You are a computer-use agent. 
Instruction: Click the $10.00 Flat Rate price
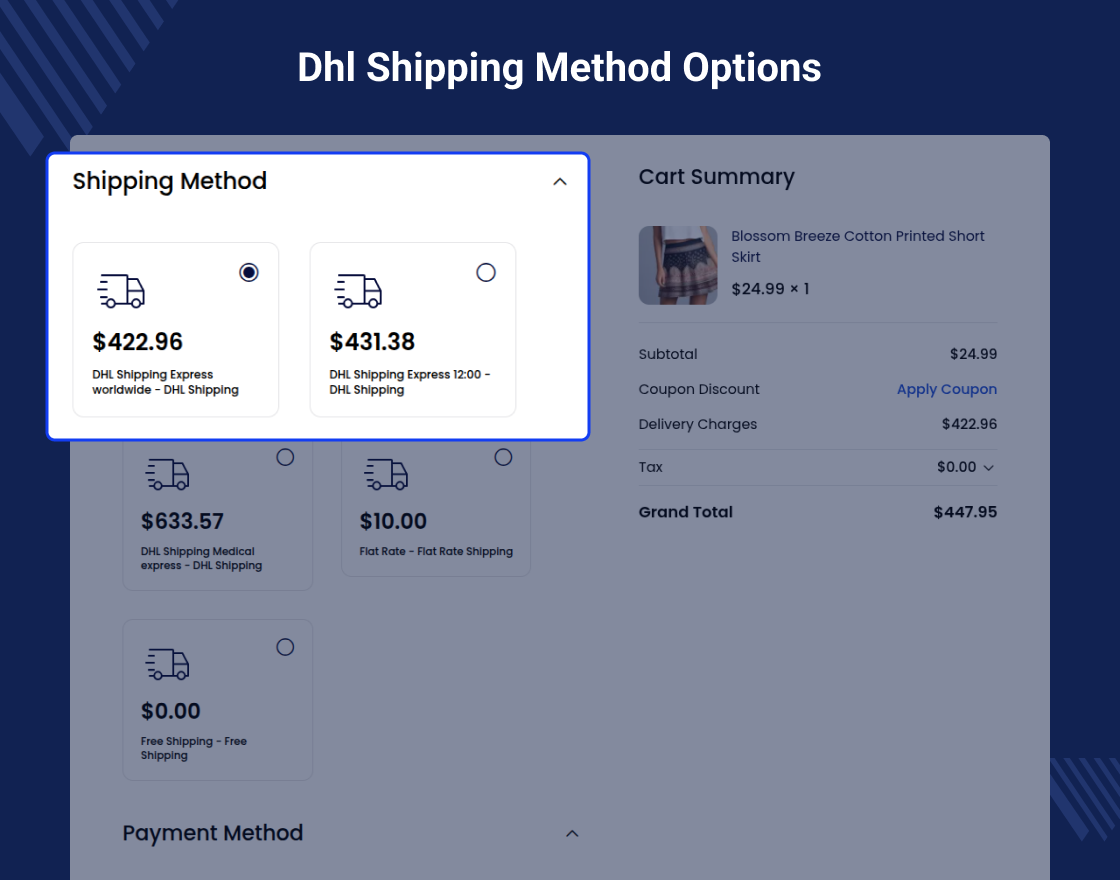click(393, 521)
